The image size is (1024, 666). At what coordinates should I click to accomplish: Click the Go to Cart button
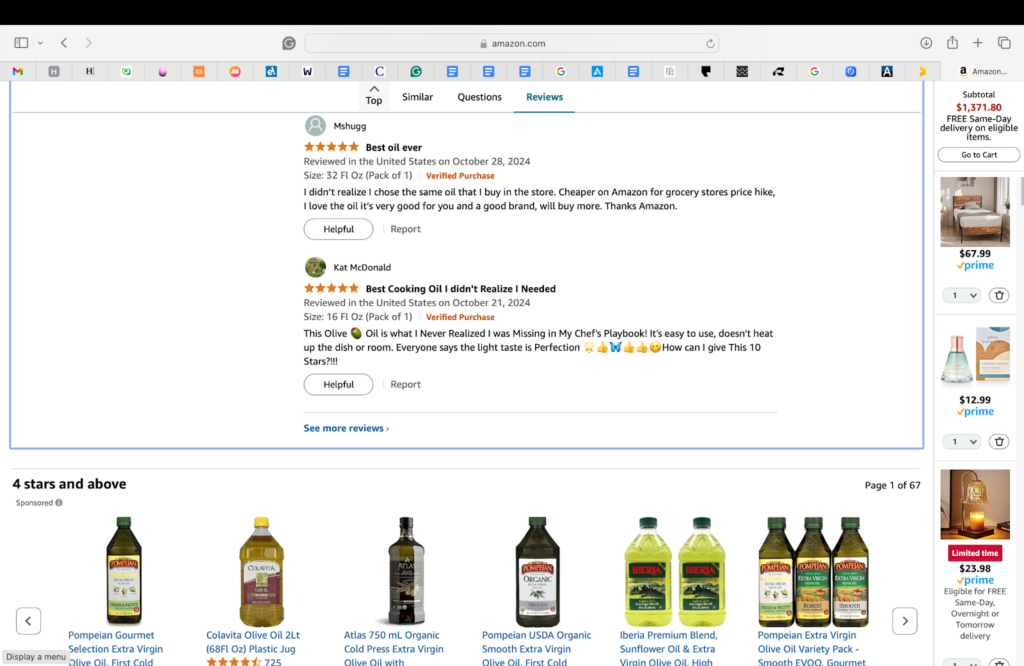(978, 155)
